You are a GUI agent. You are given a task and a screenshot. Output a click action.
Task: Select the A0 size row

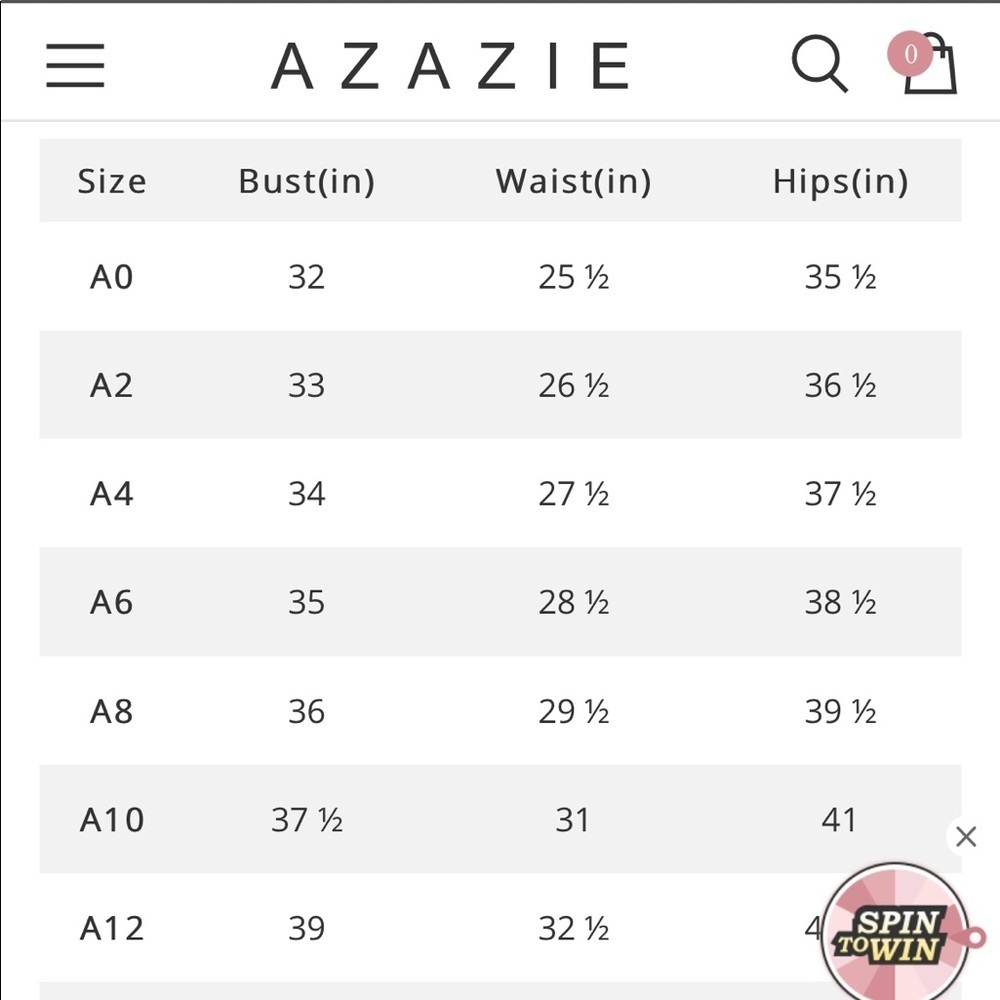111,276
